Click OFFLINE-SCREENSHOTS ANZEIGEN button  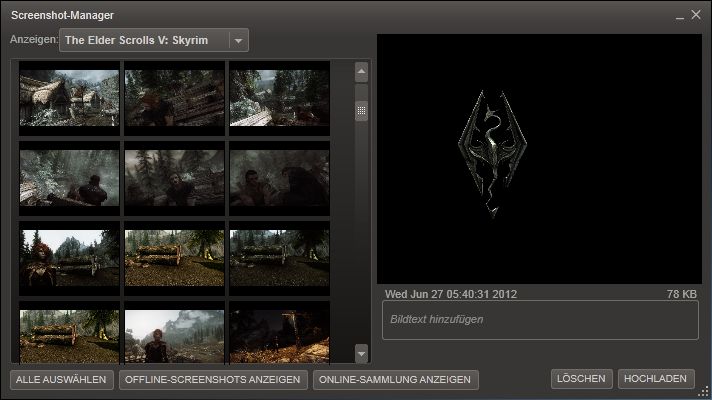213,380
